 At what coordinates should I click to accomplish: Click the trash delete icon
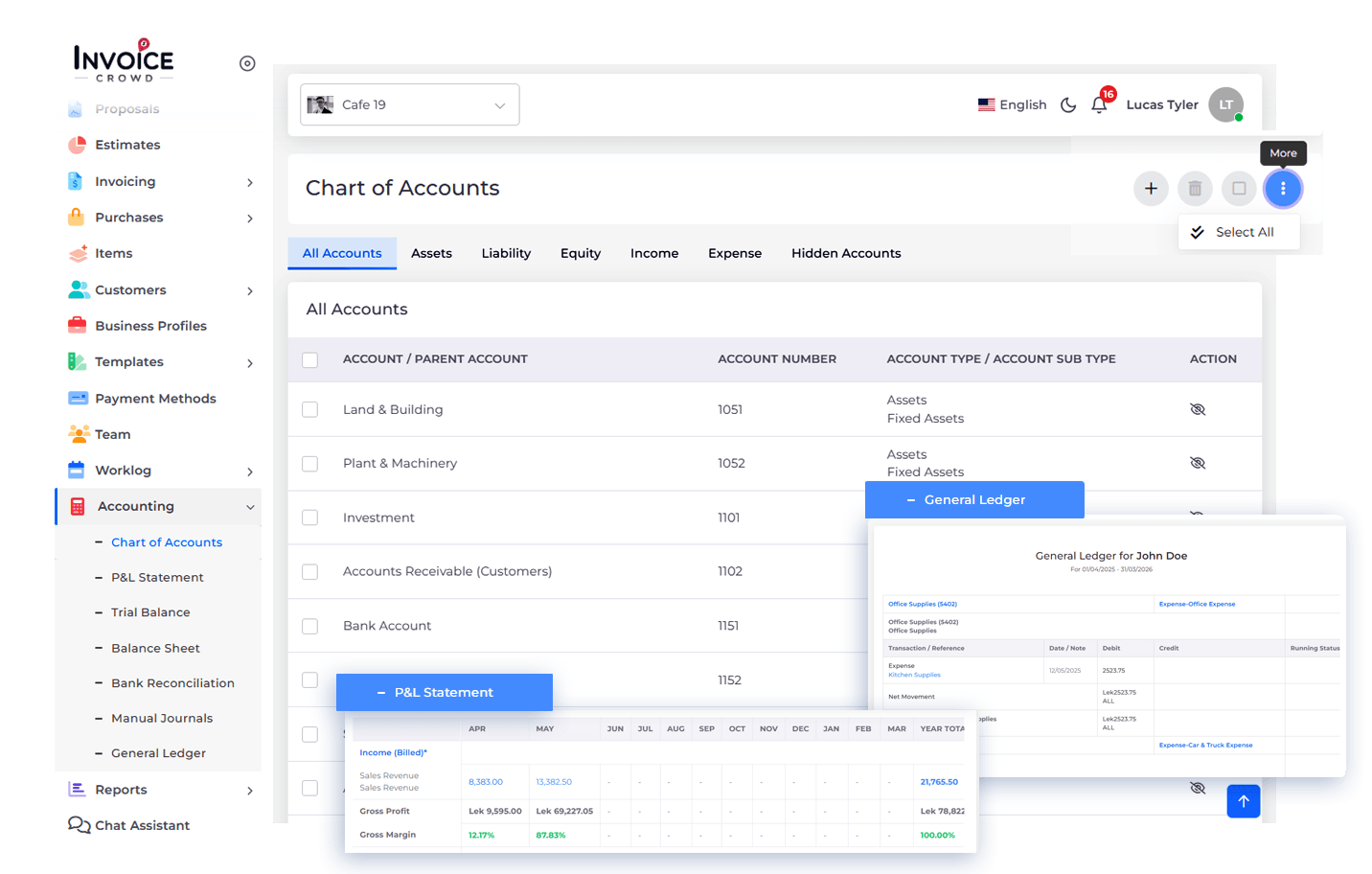click(x=1195, y=189)
